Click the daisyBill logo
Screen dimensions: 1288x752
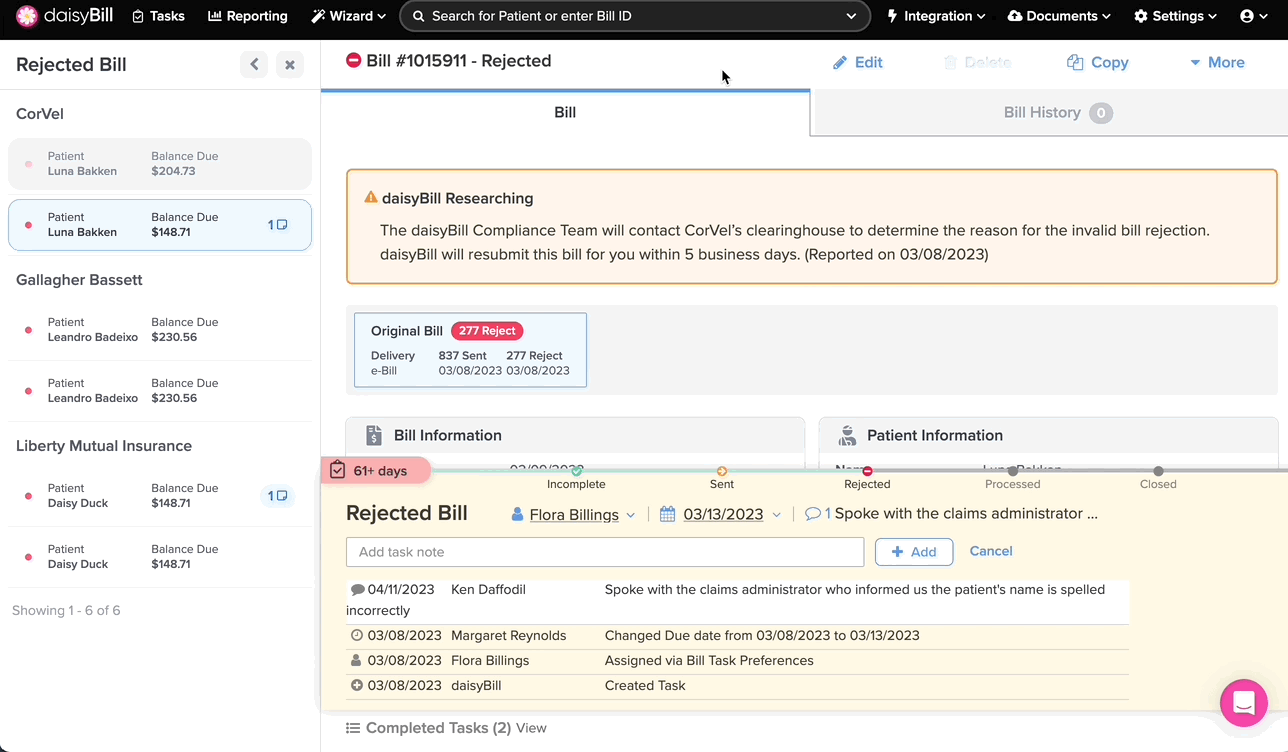pyautogui.click(x=64, y=16)
